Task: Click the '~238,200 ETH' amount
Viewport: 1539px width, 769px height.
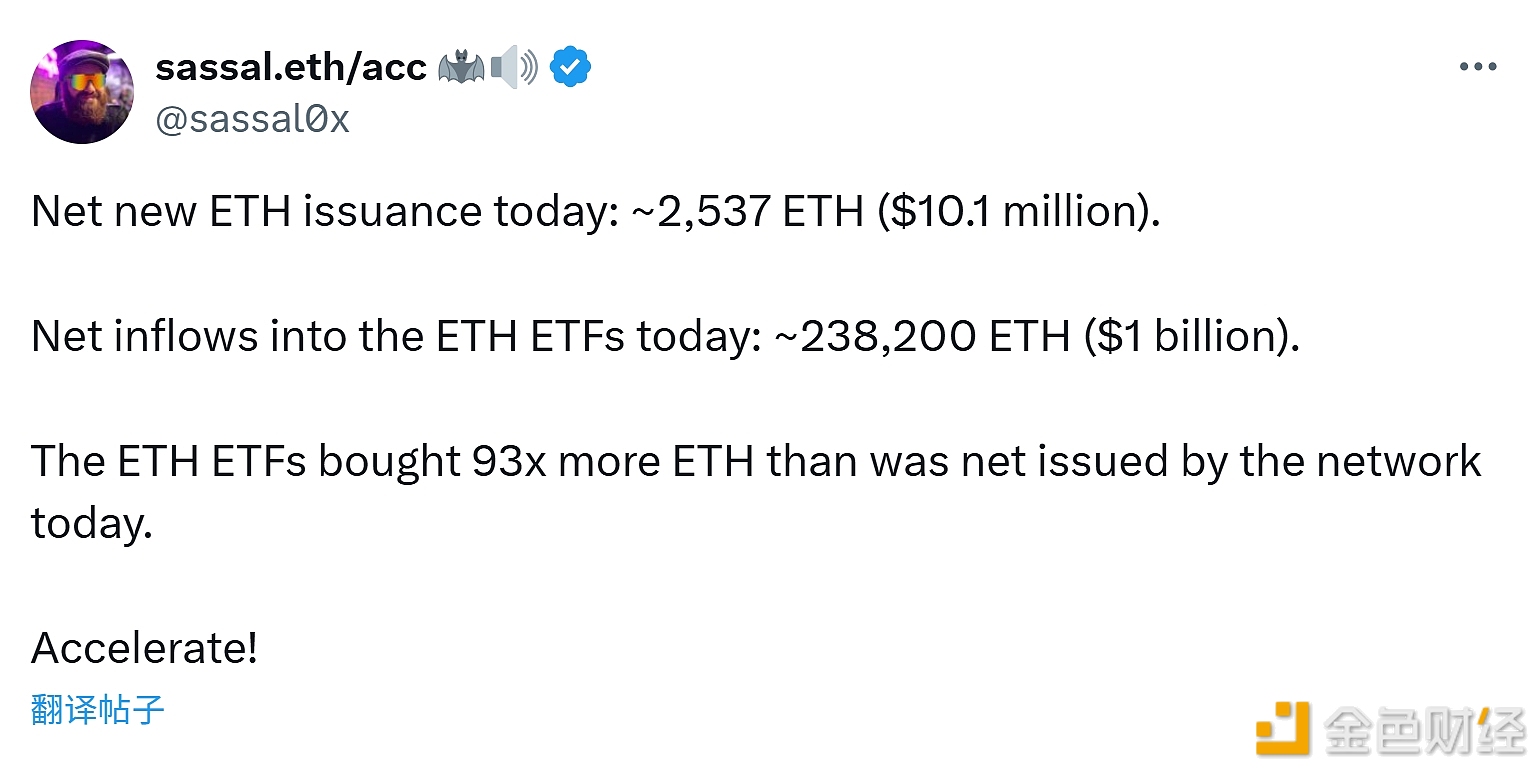Action: pyautogui.click(x=922, y=337)
